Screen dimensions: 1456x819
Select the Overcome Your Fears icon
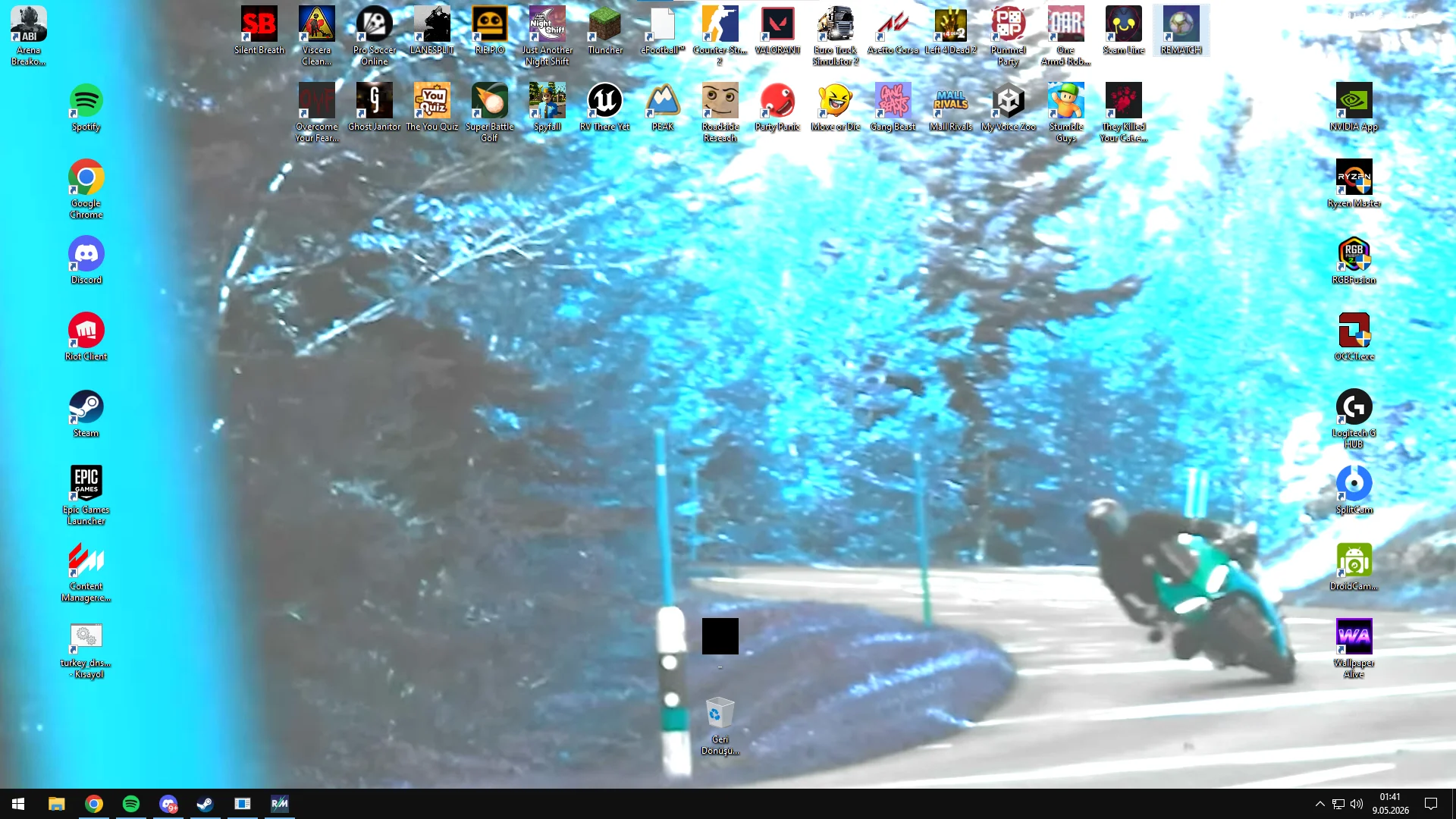[317, 112]
